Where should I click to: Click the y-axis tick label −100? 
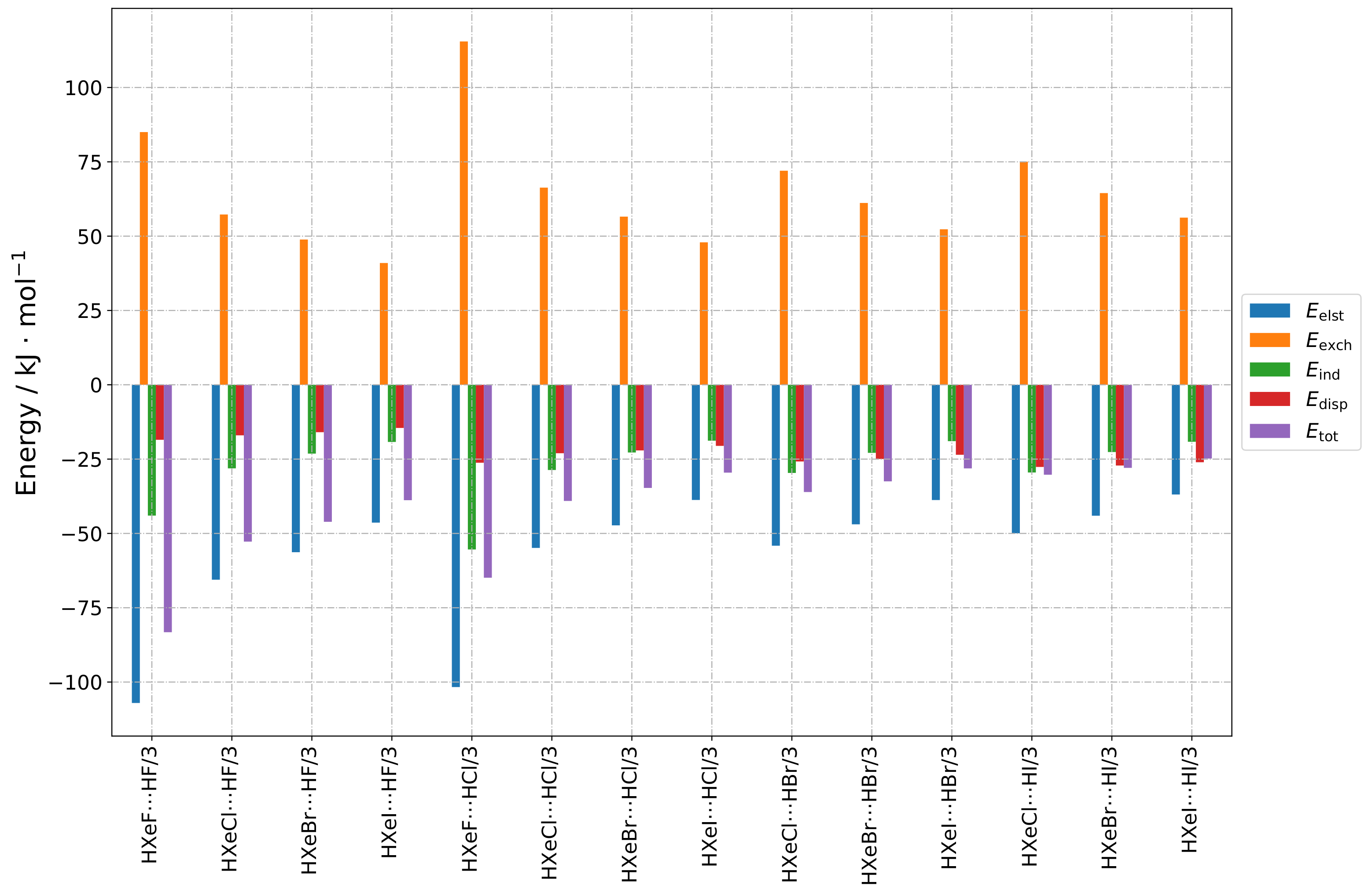(x=76, y=683)
